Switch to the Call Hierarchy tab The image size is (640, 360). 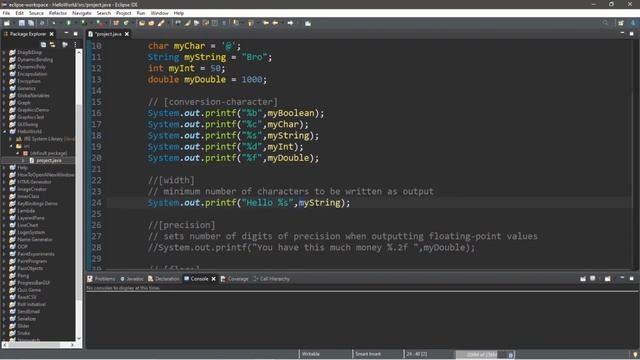click(x=271, y=279)
